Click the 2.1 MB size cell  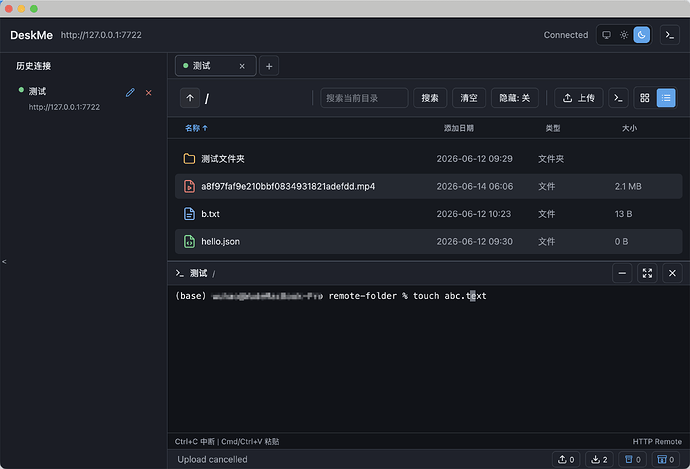coord(628,187)
